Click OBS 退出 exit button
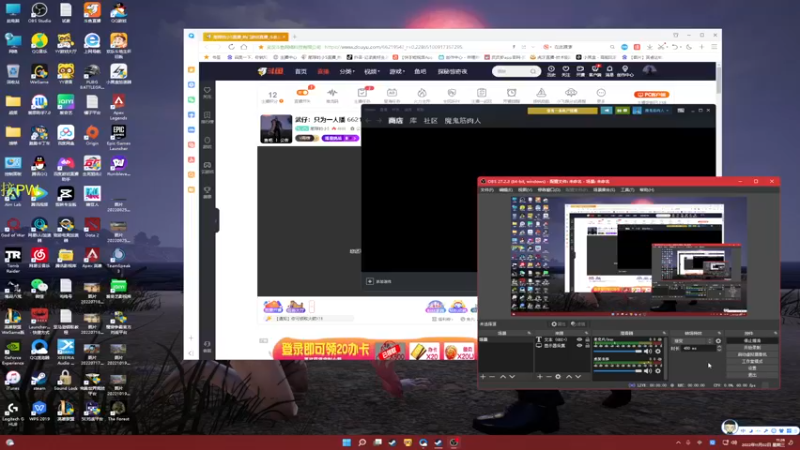The height and width of the screenshot is (450, 800). 753,374
